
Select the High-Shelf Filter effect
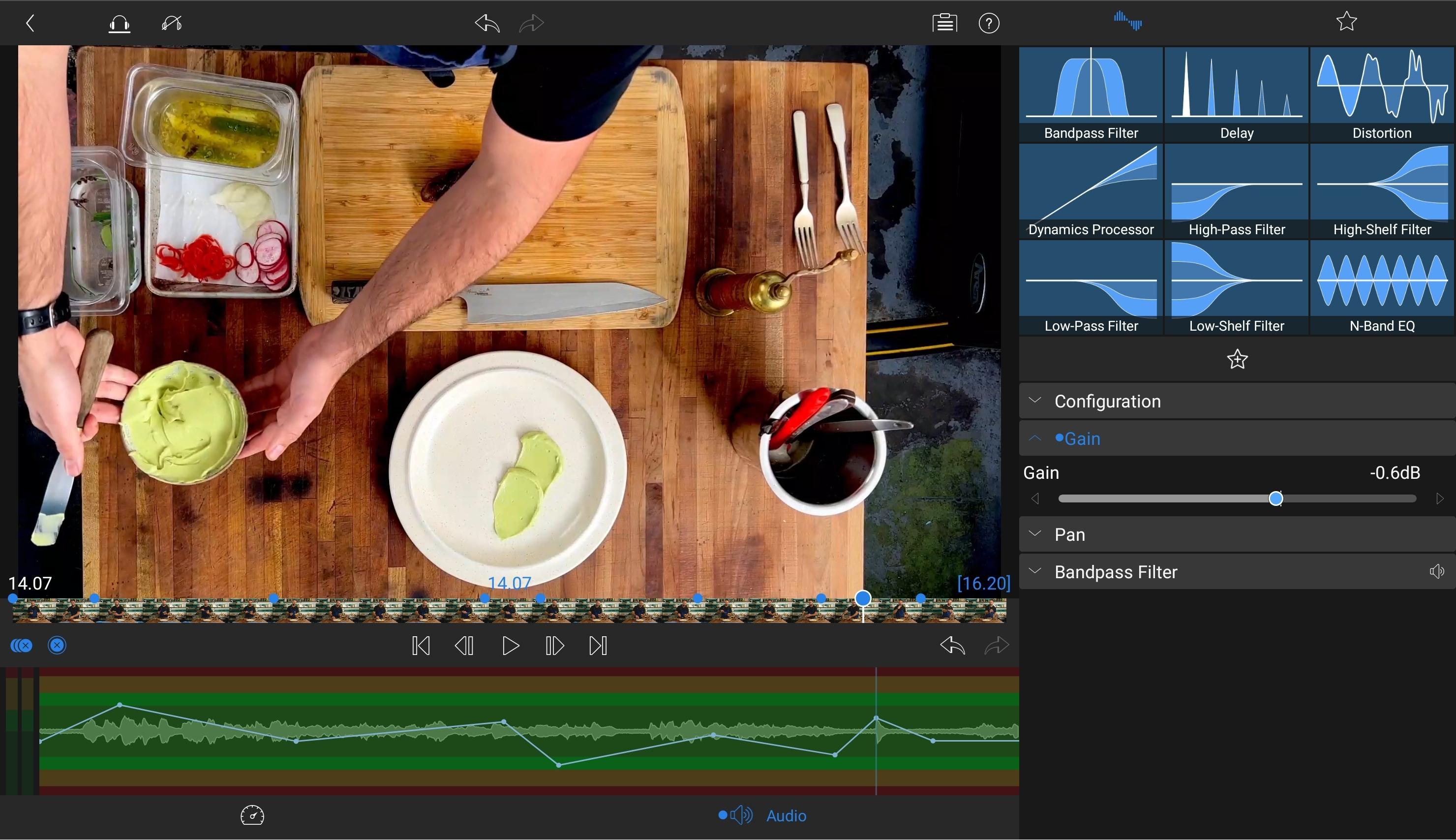click(1382, 191)
